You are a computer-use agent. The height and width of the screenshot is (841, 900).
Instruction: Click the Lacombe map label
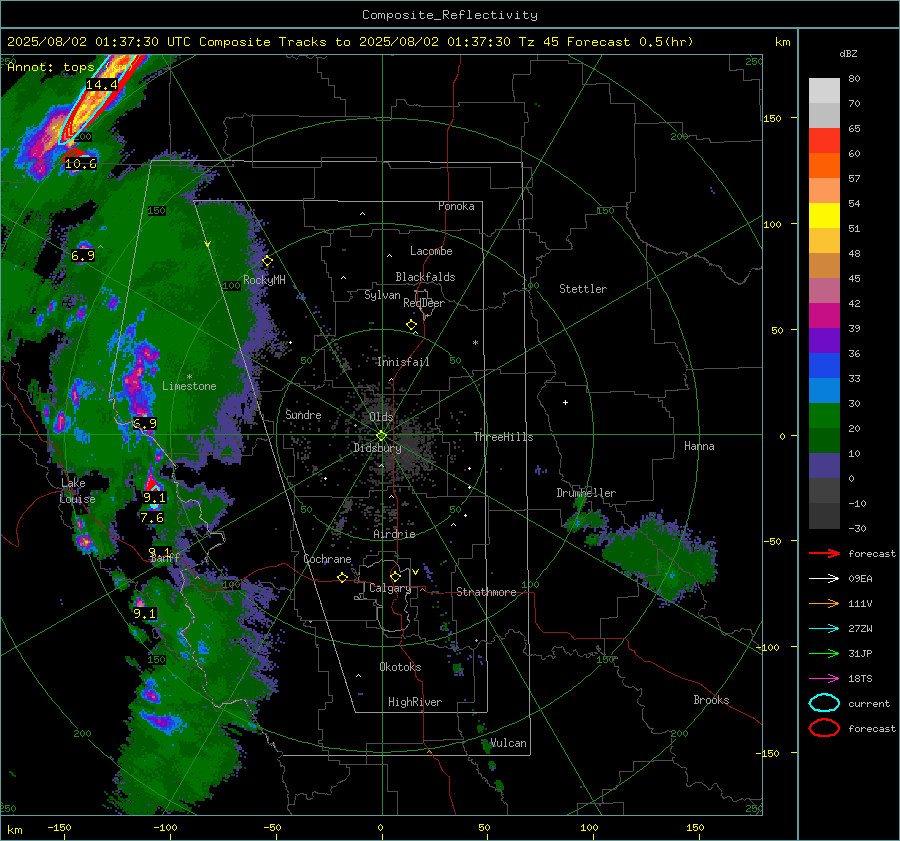click(x=431, y=251)
